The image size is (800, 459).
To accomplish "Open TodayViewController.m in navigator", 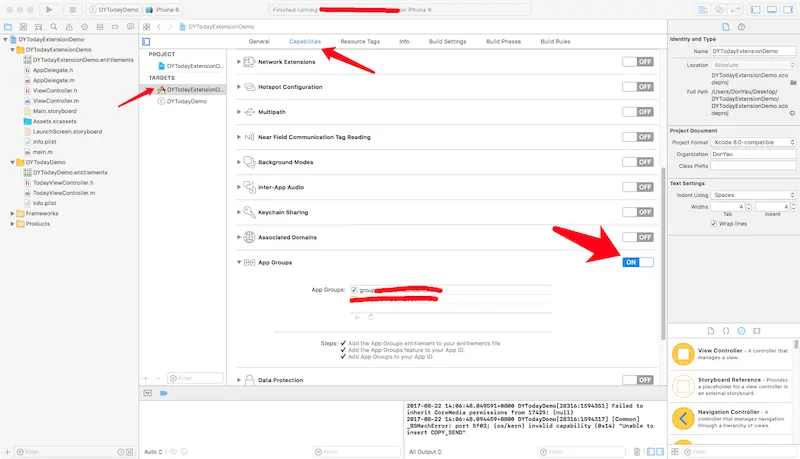I will click(x=64, y=193).
